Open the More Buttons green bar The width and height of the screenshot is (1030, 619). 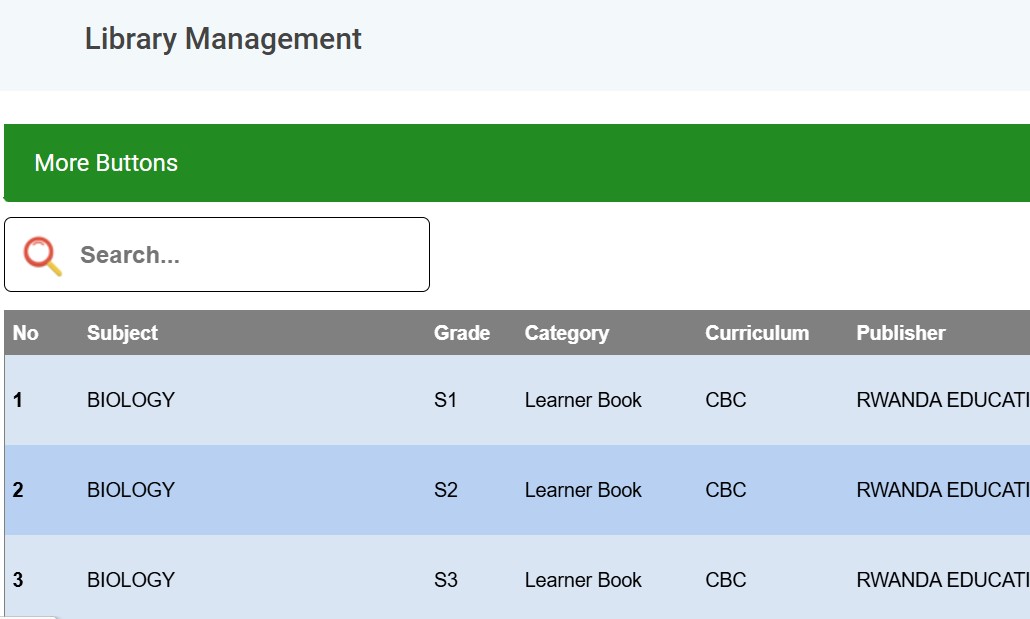tap(517, 163)
